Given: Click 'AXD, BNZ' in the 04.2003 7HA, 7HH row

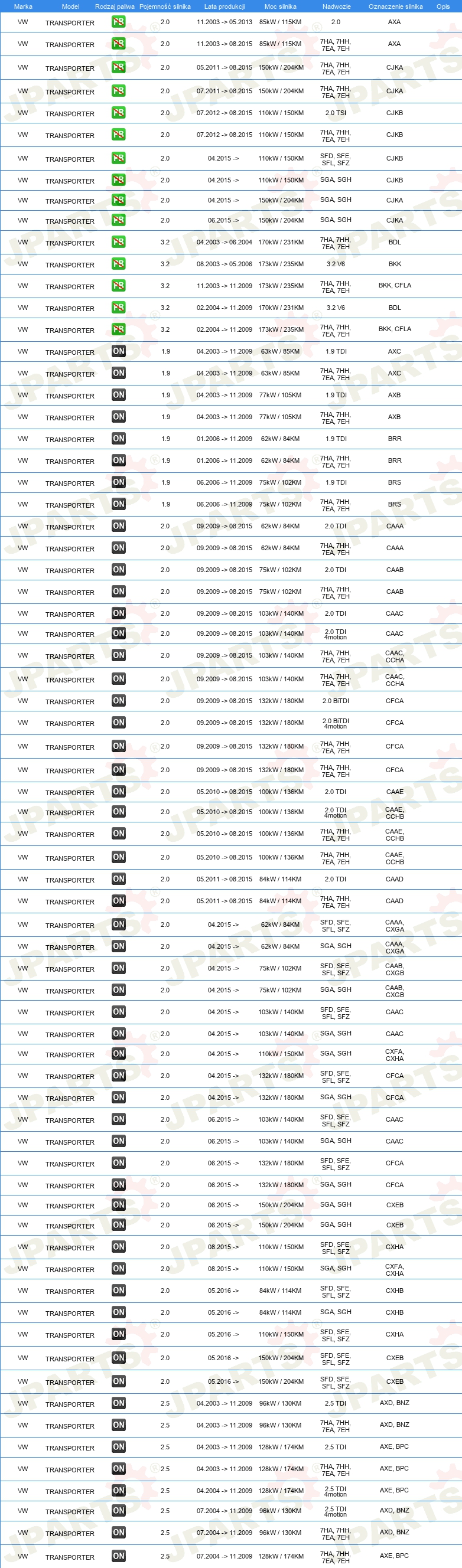Looking at the screenshot, I should 394,1425.
